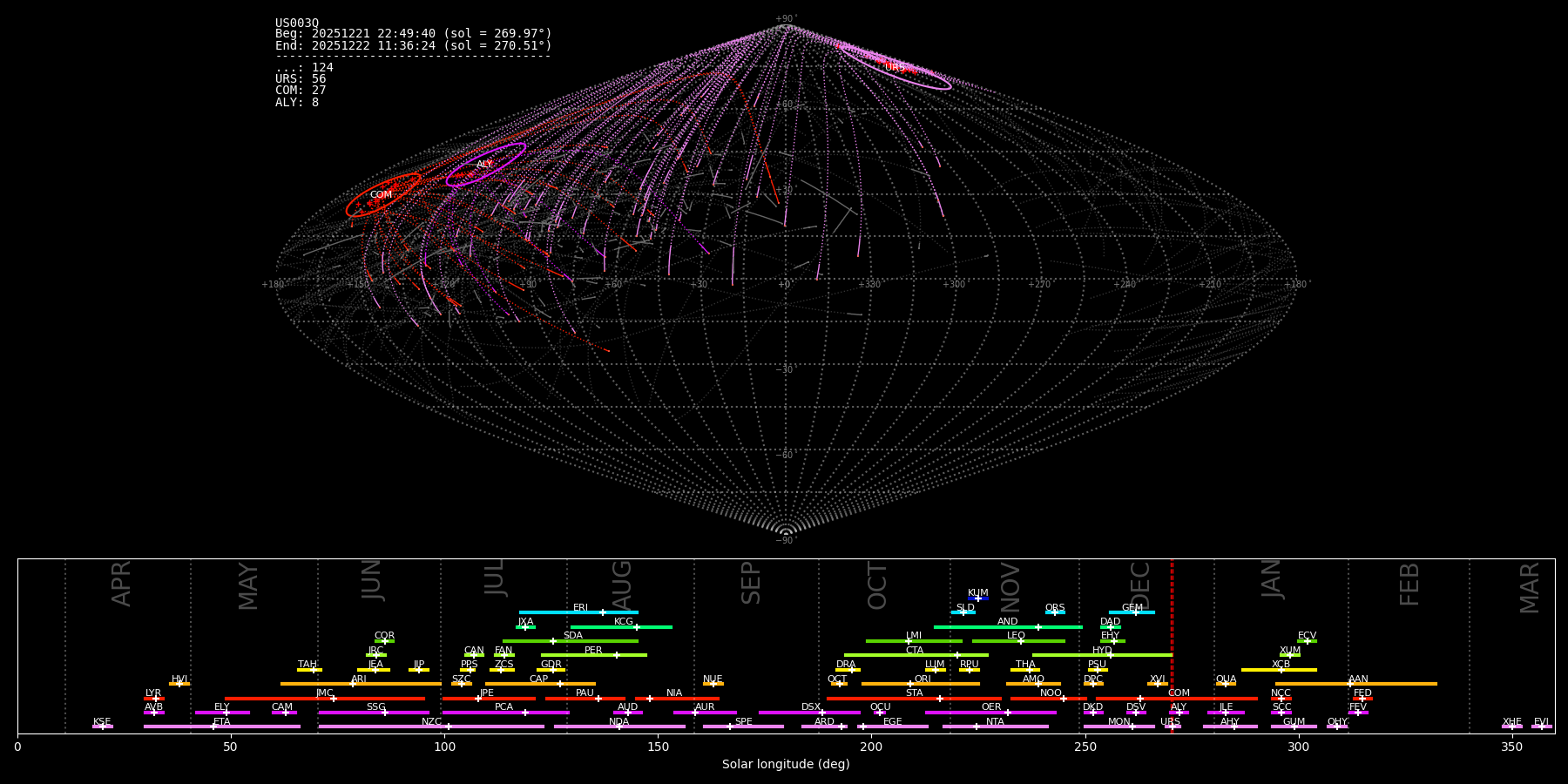Click the XHE shower label in the timeline
Viewport: 1568px width, 784px height.
[1512, 722]
